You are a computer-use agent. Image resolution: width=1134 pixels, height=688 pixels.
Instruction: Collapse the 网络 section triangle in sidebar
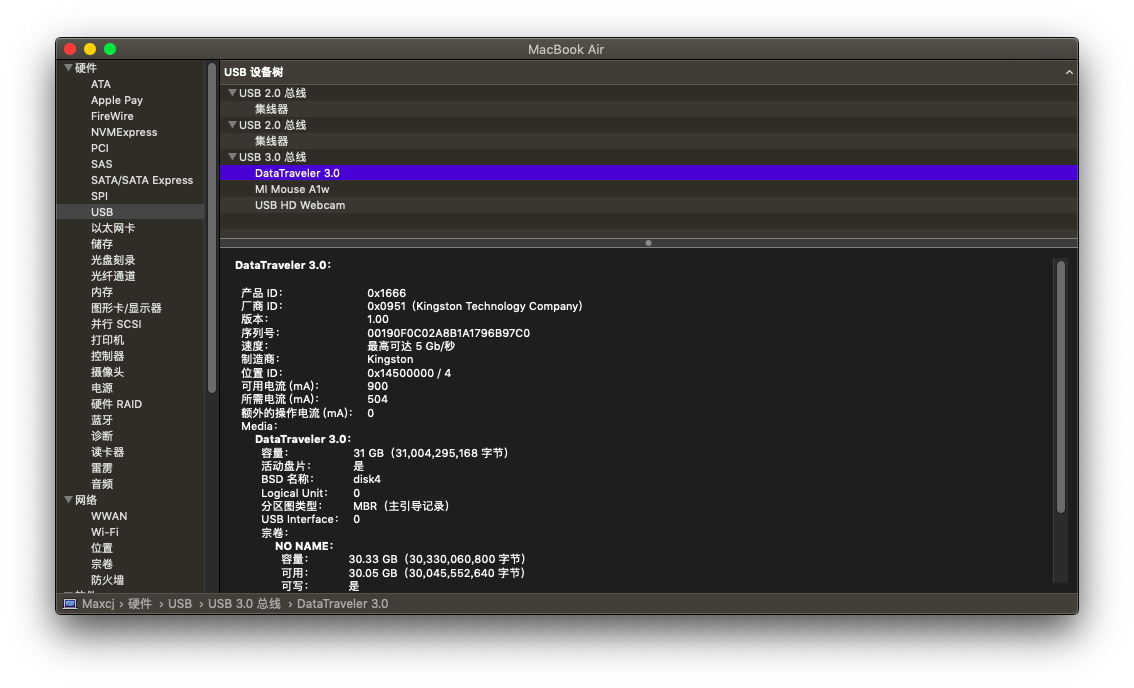pyautogui.click(x=69, y=500)
